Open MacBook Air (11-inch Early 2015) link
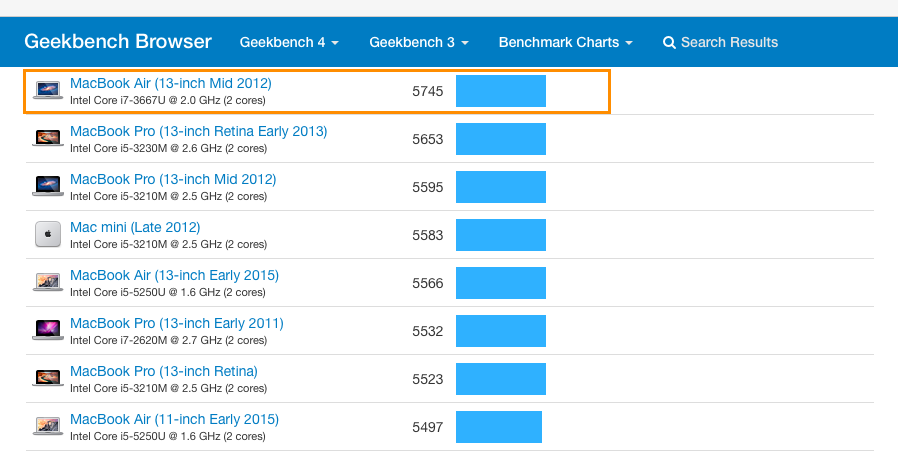Viewport: 898px width, 455px height. tap(174, 419)
